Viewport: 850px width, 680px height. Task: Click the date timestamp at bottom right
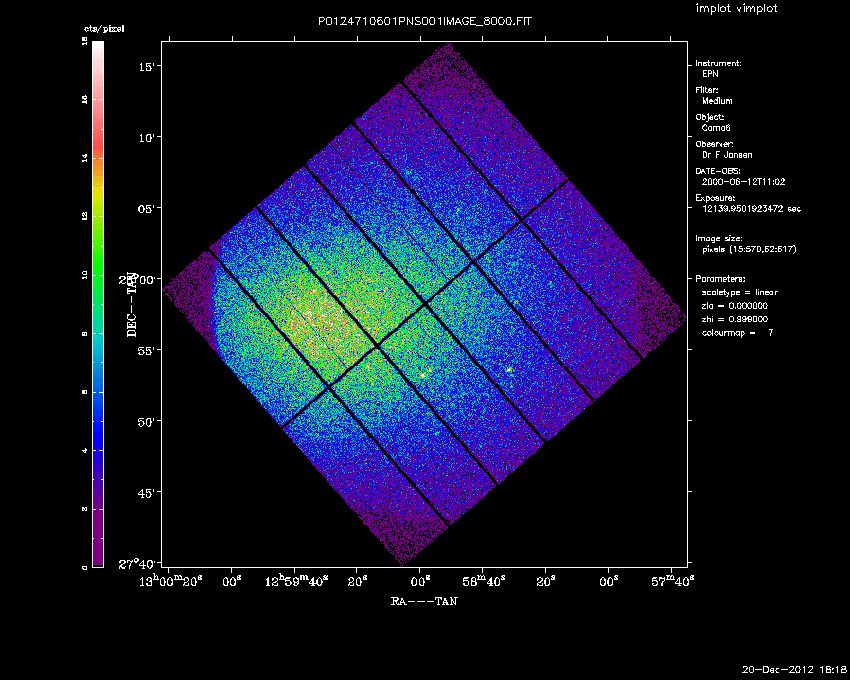click(x=793, y=668)
